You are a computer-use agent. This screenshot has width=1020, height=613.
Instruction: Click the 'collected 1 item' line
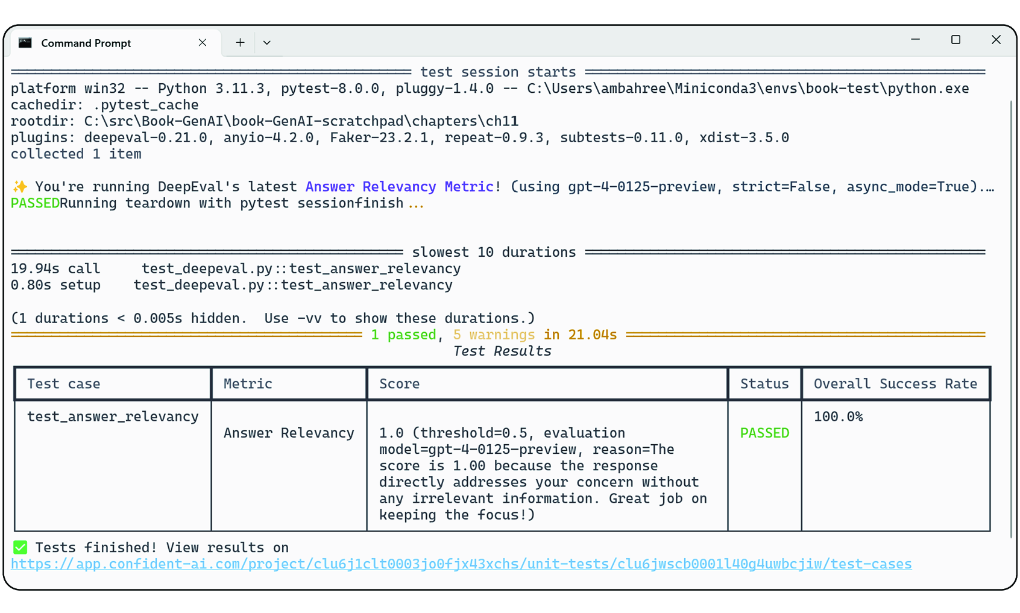(76, 154)
